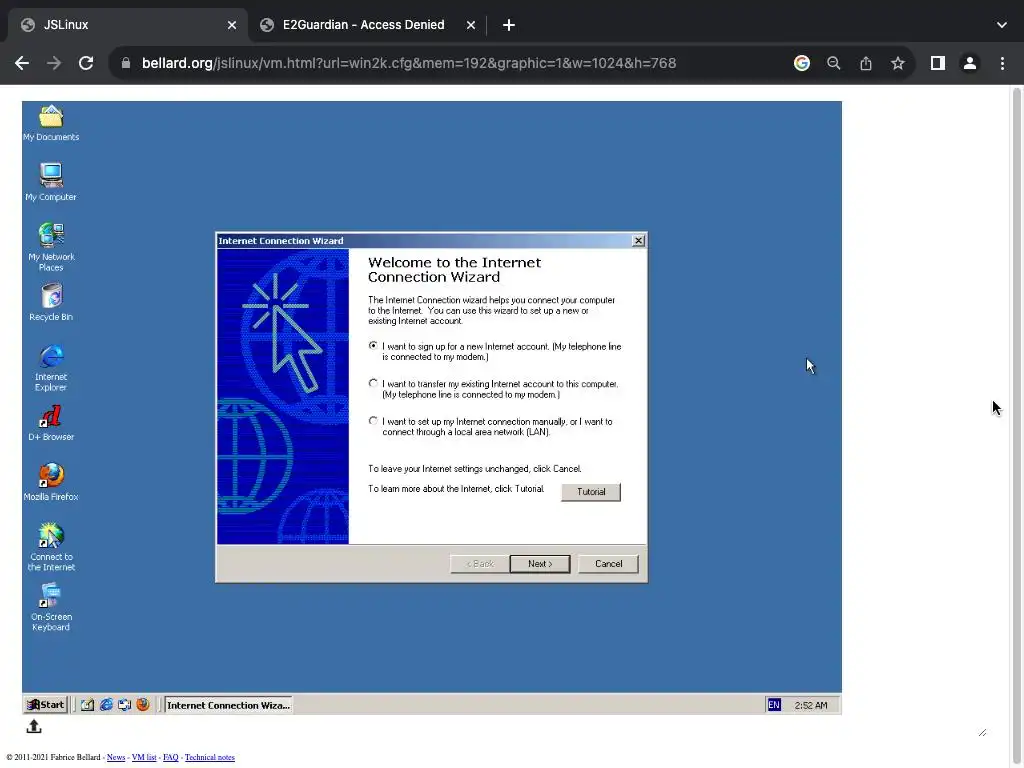
Task: Click the Tutorial button
Action: [590, 492]
